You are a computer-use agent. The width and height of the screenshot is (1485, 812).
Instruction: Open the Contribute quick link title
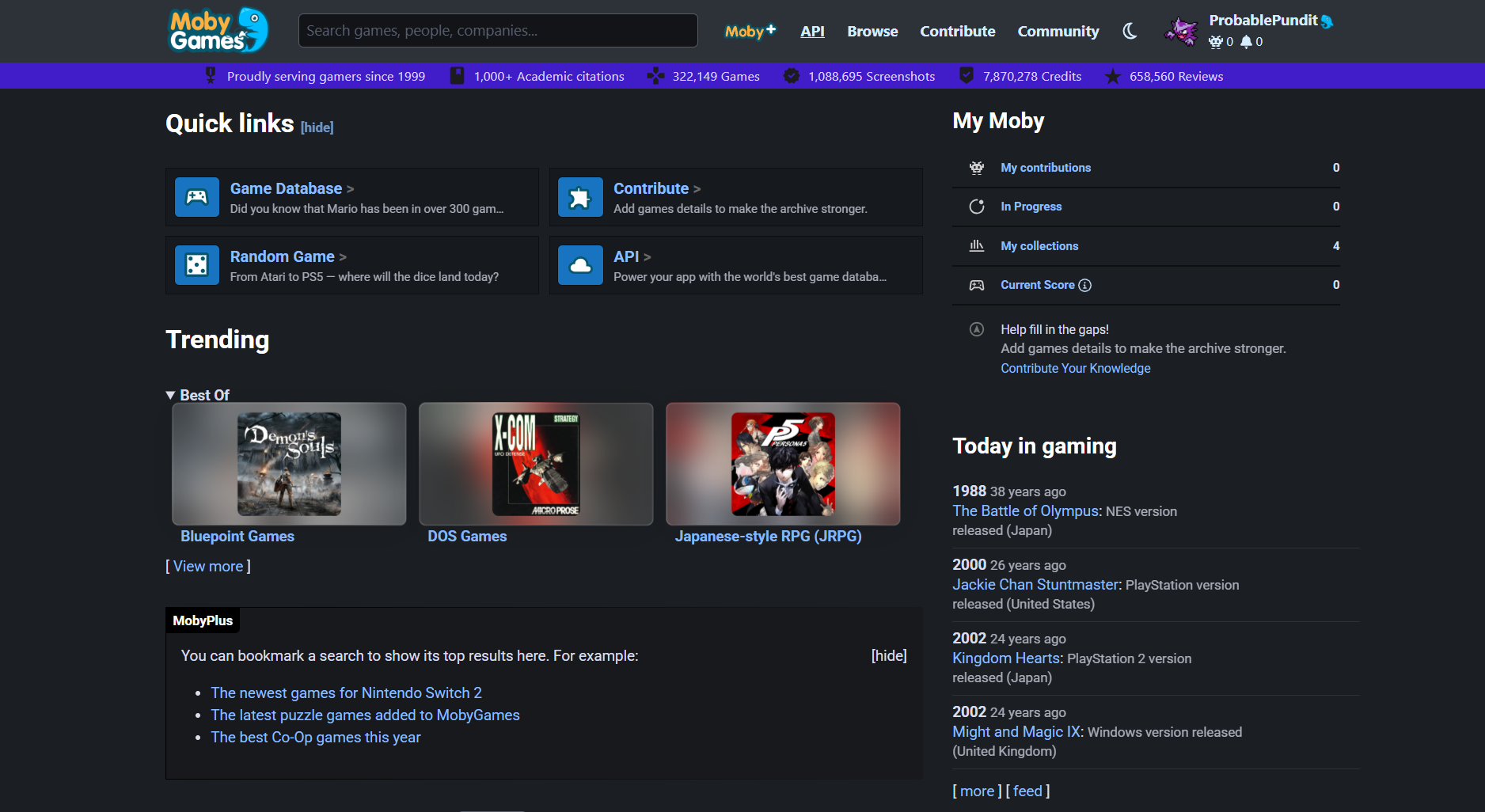651,188
